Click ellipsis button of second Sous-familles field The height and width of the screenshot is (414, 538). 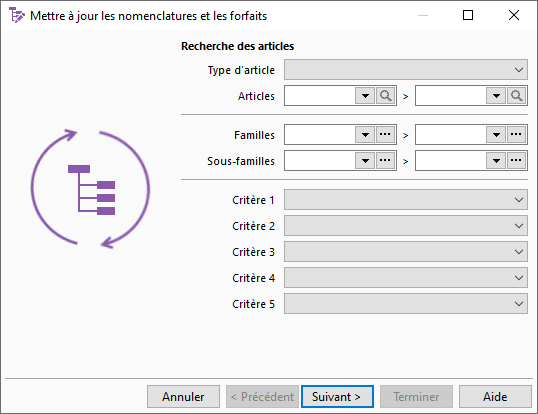[516, 161]
